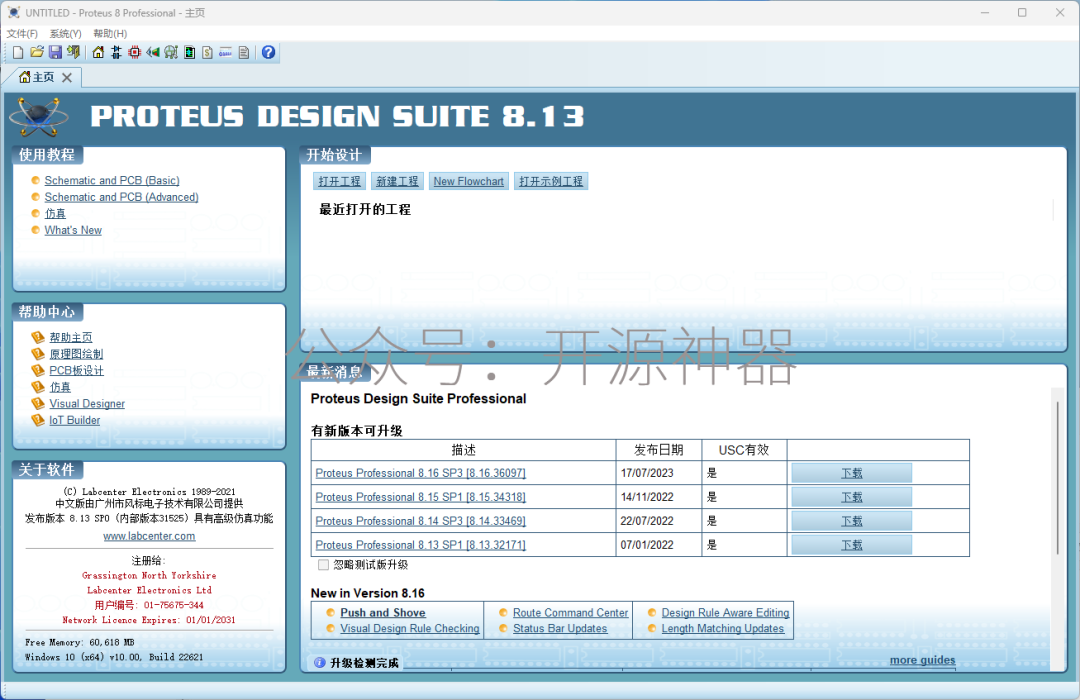Open the 仿真 help under 帮助中心

pos(60,387)
